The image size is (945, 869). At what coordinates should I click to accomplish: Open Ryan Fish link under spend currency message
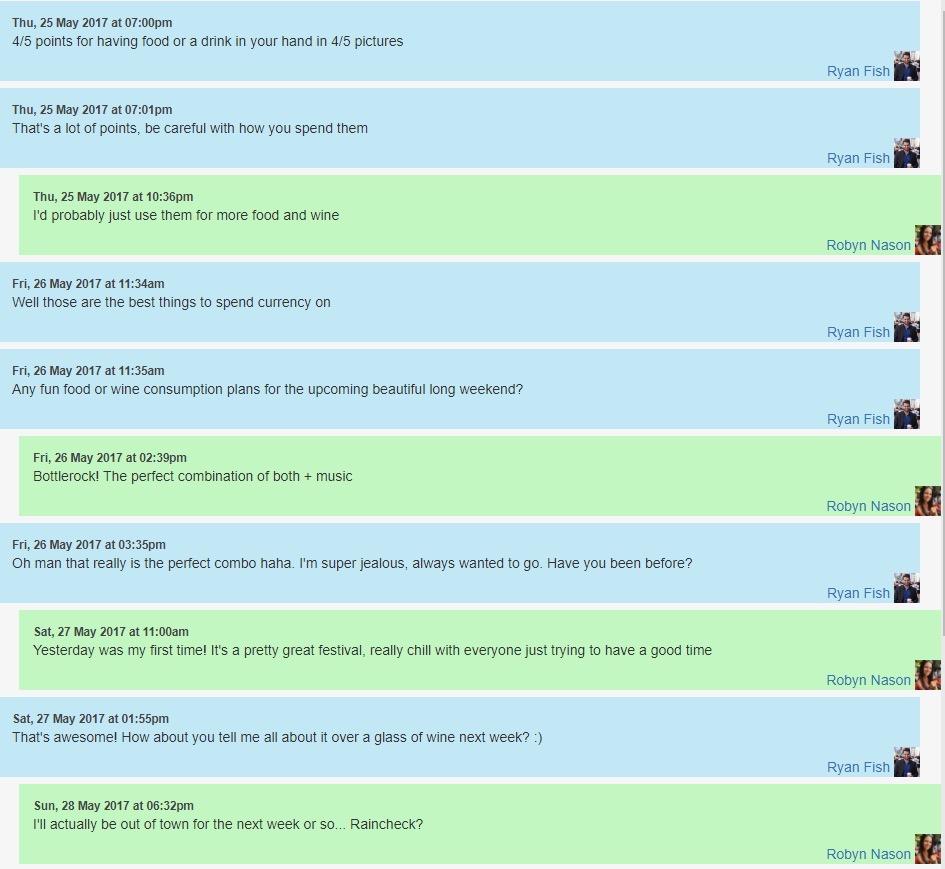click(858, 332)
